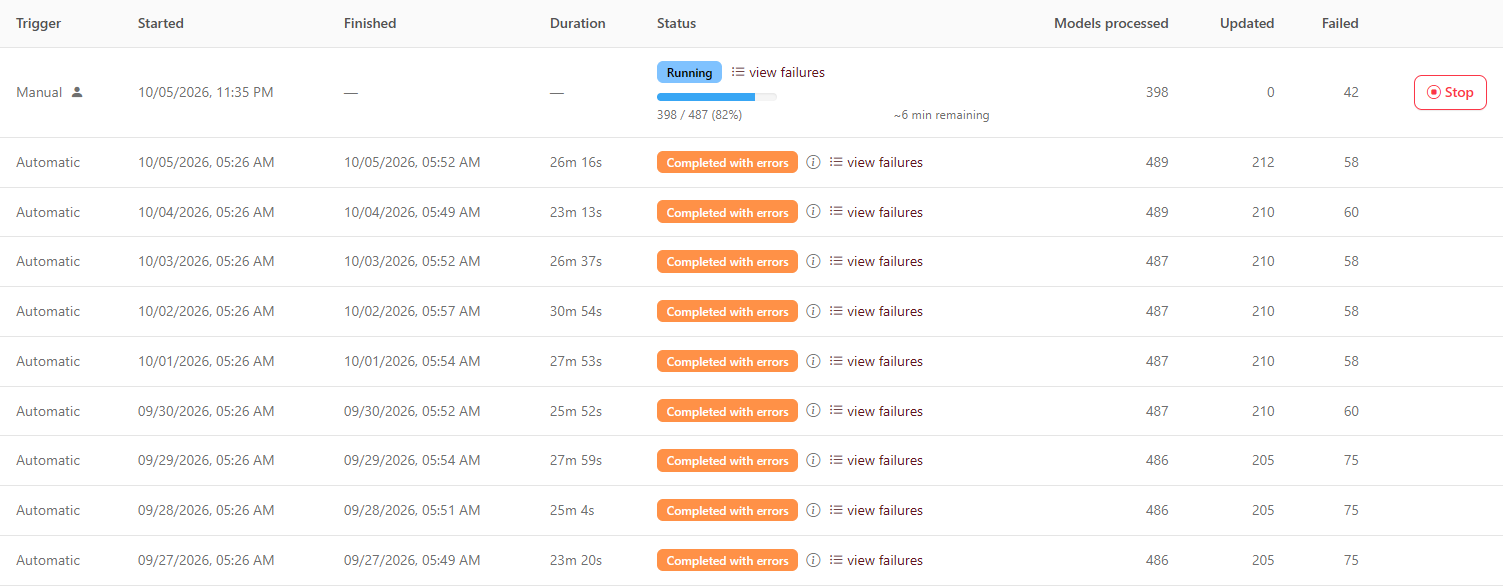View failures for the 09/28/2026 run

click(876, 510)
